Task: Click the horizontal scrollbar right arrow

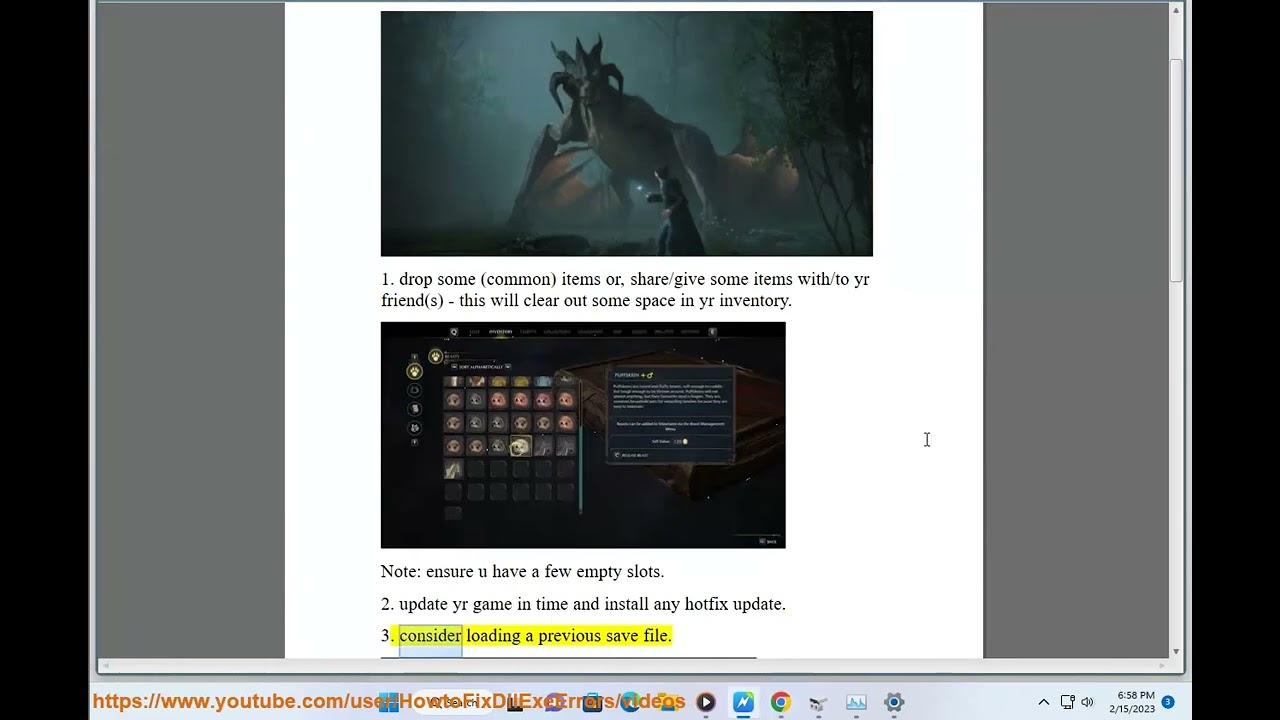Action: tap(1162, 665)
